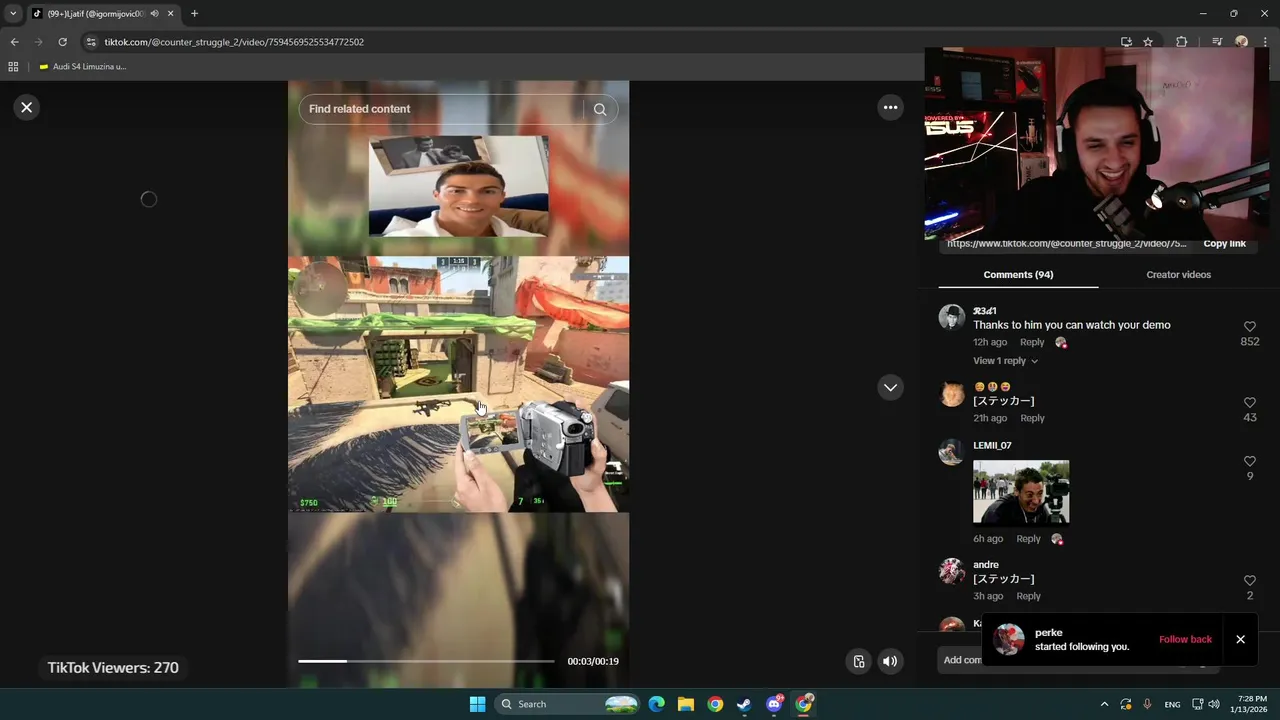Open Chrome apps grid in bookmarks bar
The height and width of the screenshot is (720, 1280).
(x=13, y=67)
